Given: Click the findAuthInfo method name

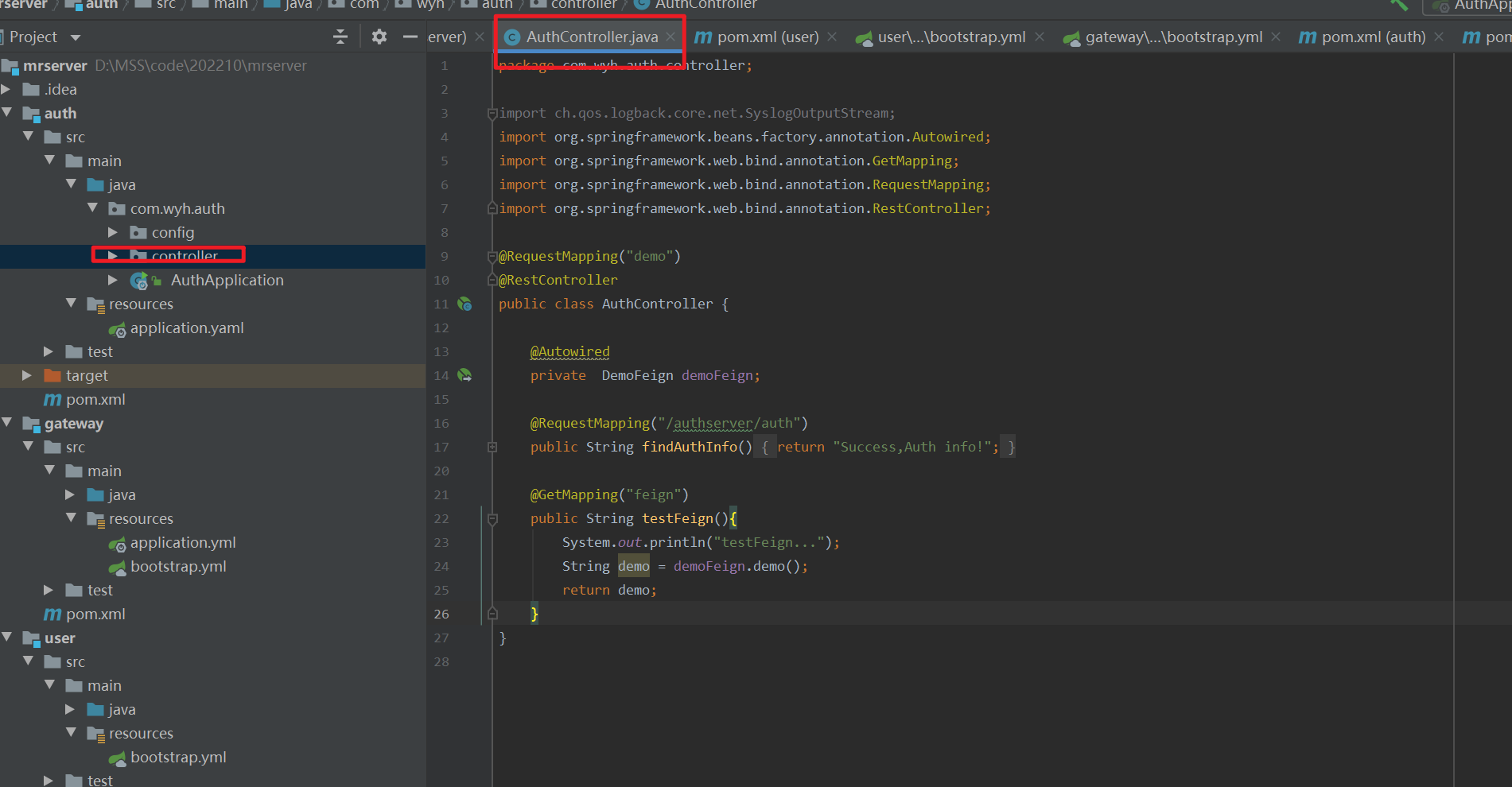Looking at the screenshot, I should pyautogui.click(x=690, y=447).
